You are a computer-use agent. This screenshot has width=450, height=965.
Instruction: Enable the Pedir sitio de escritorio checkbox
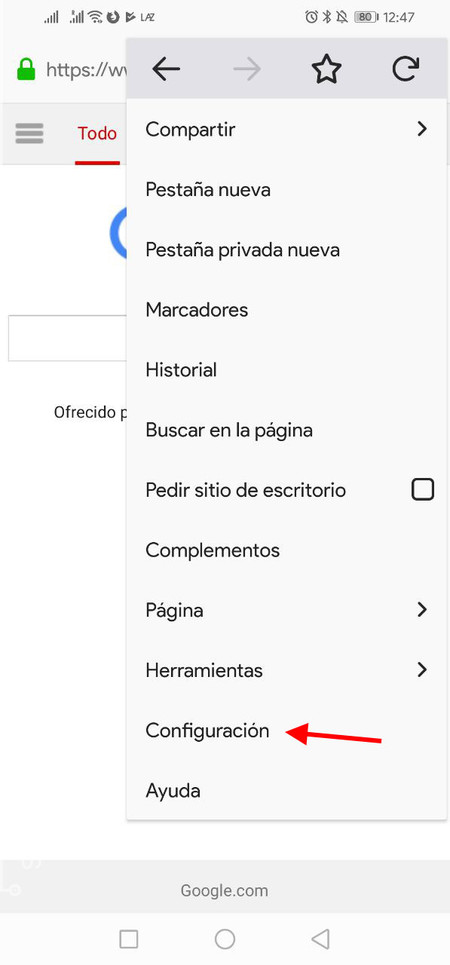[x=422, y=490]
